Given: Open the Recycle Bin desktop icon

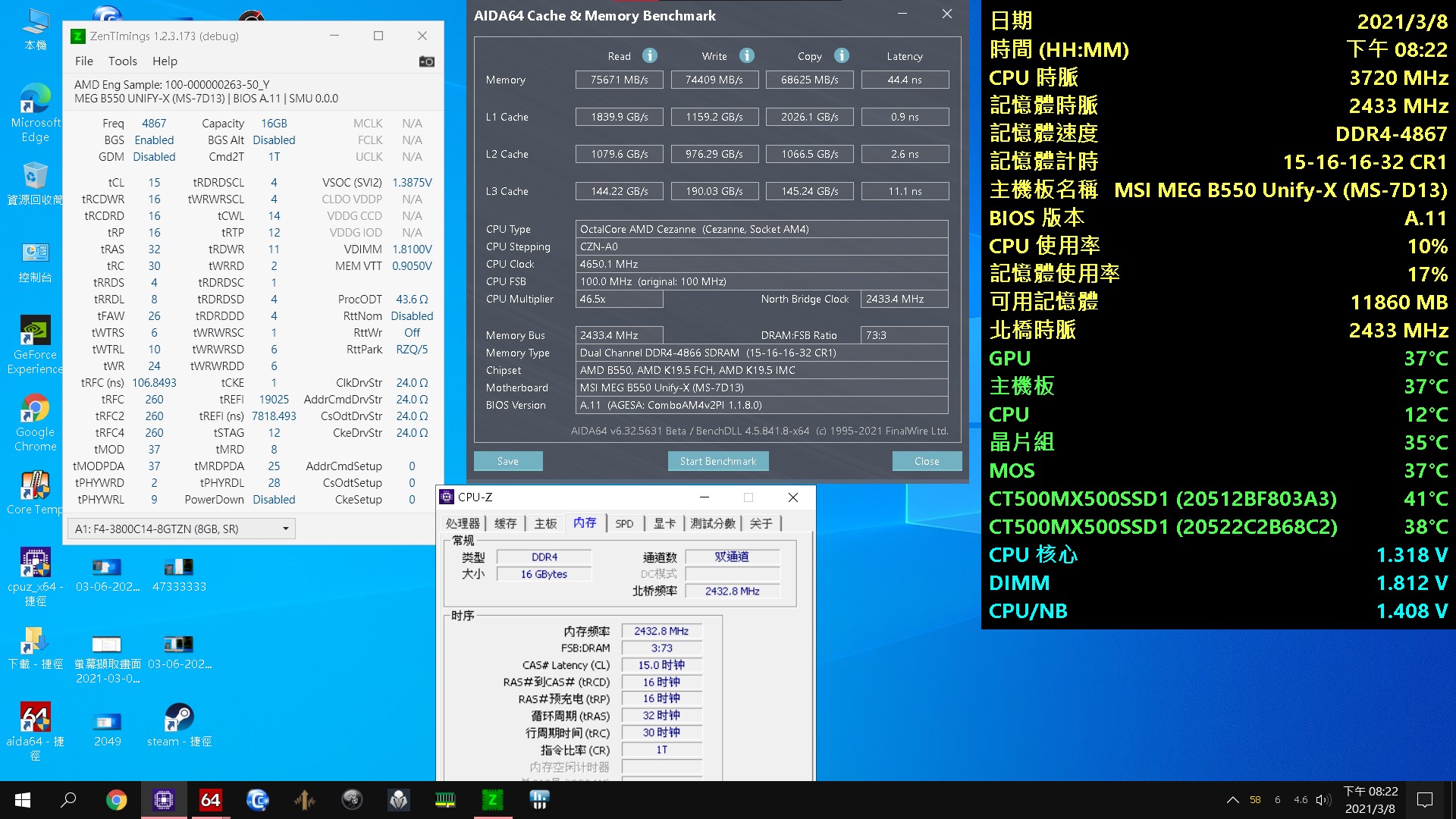Looking at the screenshot, I should [x=35, y=184].
